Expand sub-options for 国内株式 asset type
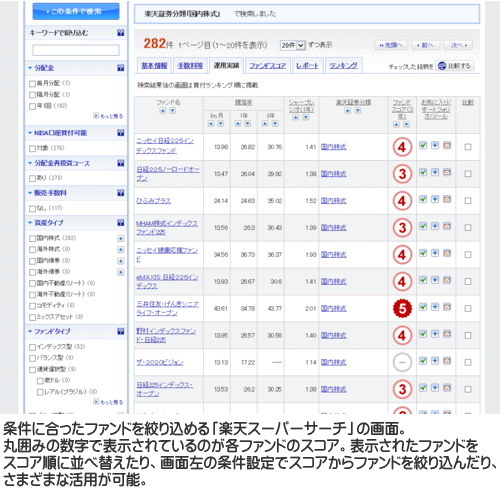 (x=121, y=238)
